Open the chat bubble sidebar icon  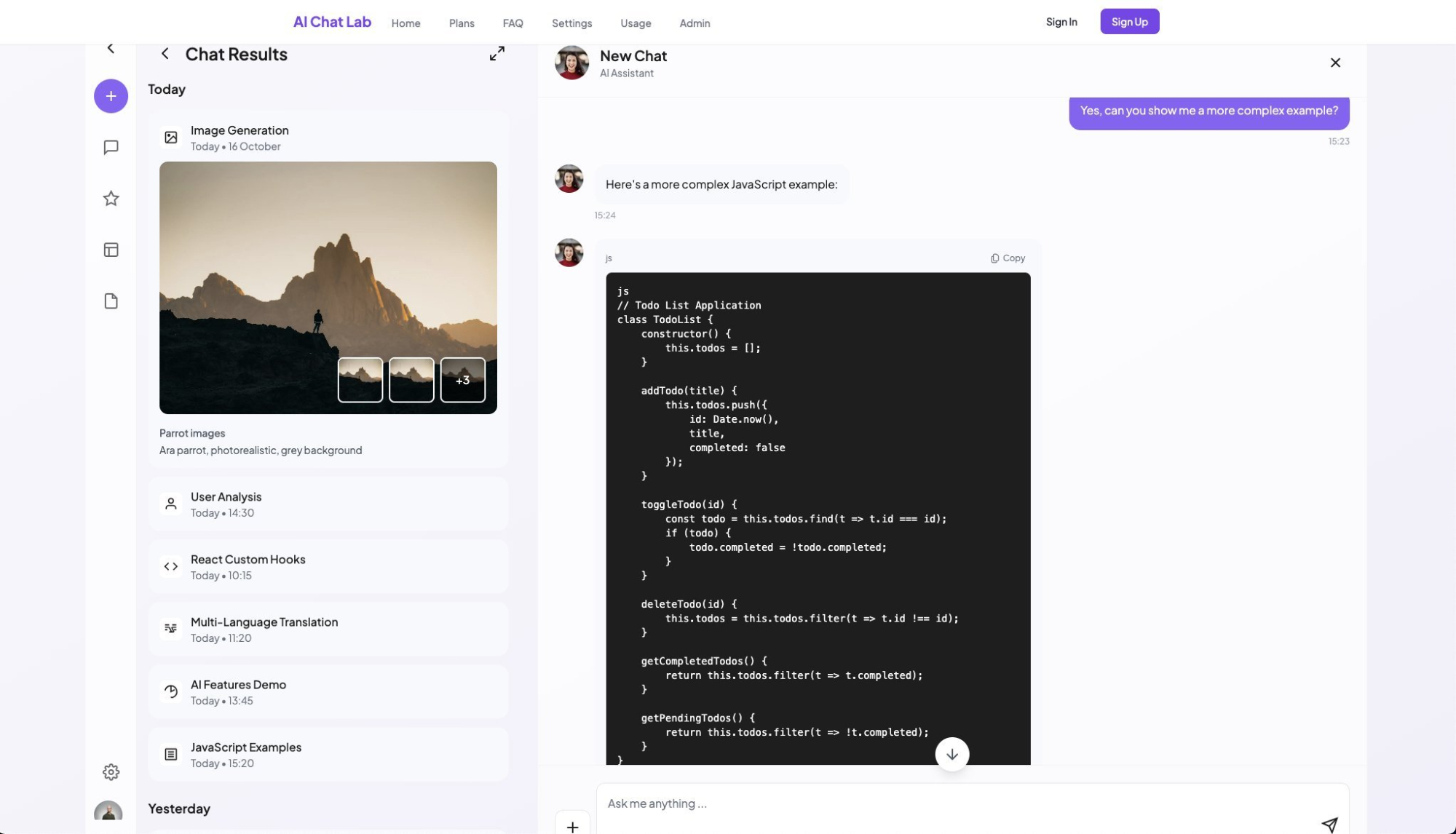tap(111, 148)
